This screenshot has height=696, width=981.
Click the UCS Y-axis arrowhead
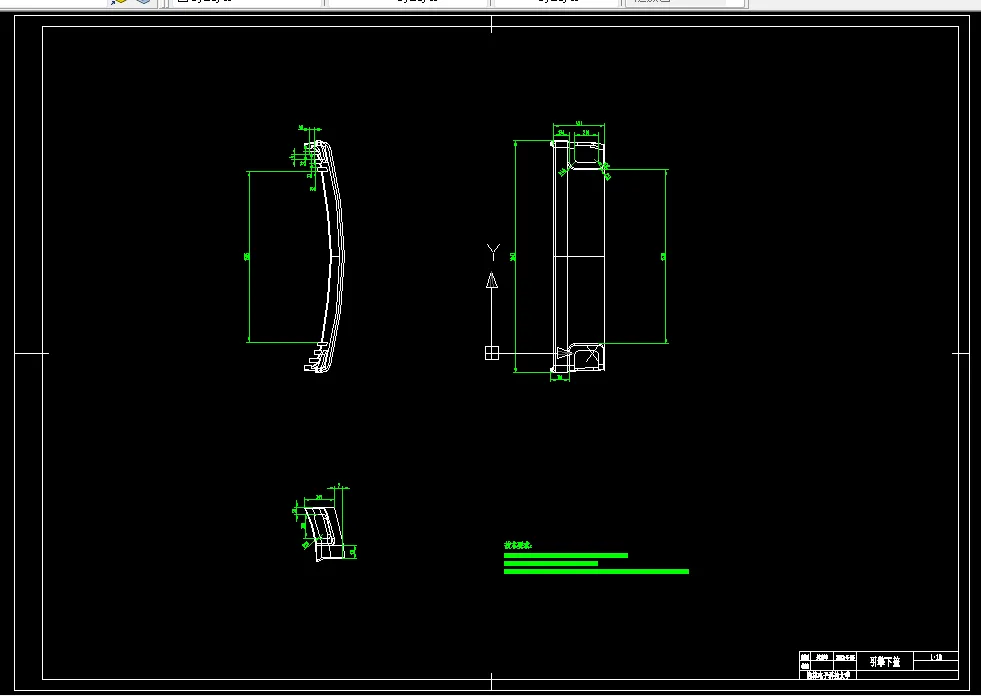click(x=492, y=280)
